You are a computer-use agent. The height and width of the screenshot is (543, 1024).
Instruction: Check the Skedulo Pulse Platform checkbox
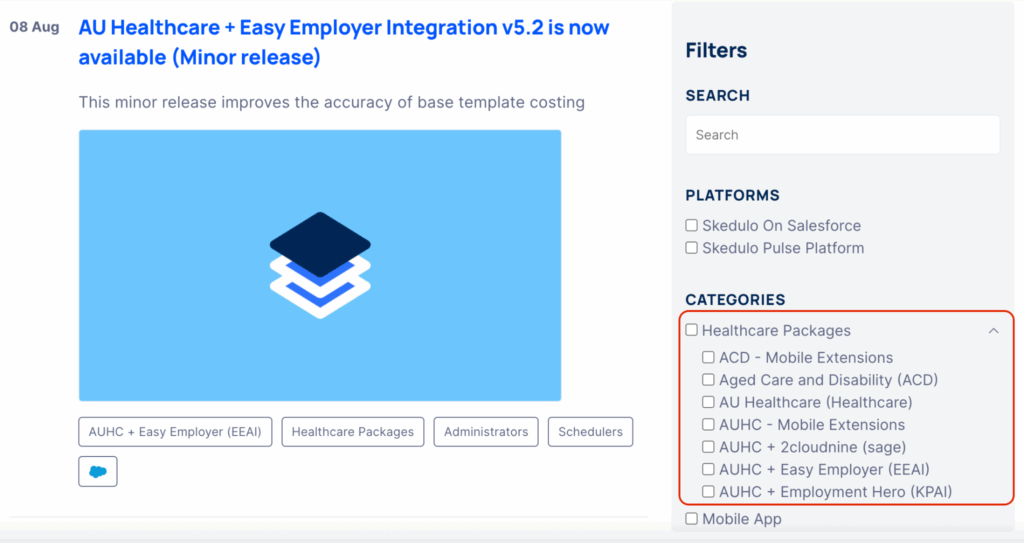[691, 248]
